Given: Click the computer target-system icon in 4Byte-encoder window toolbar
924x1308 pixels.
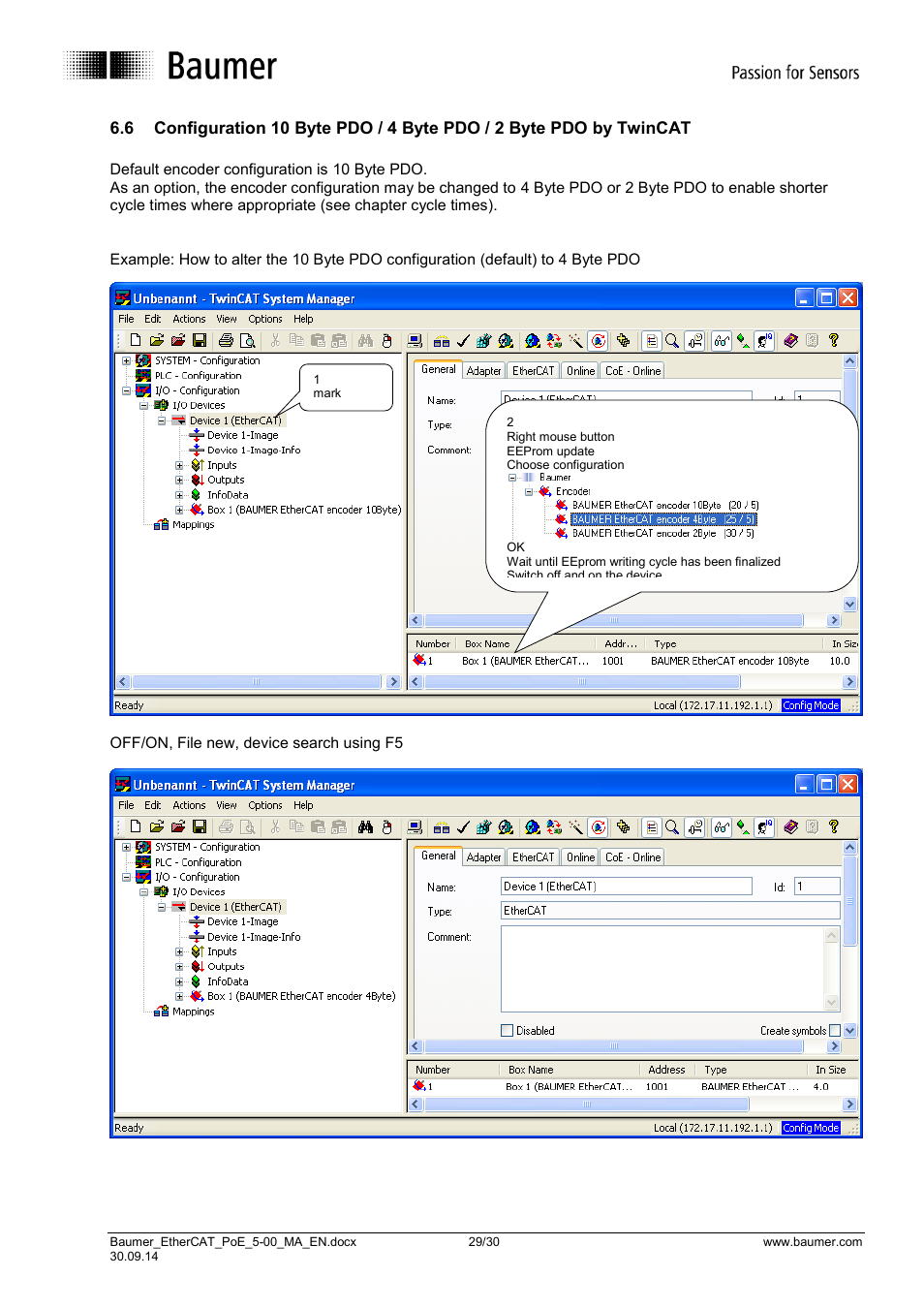Looking at the screenshot, I should tap(415, 826).
